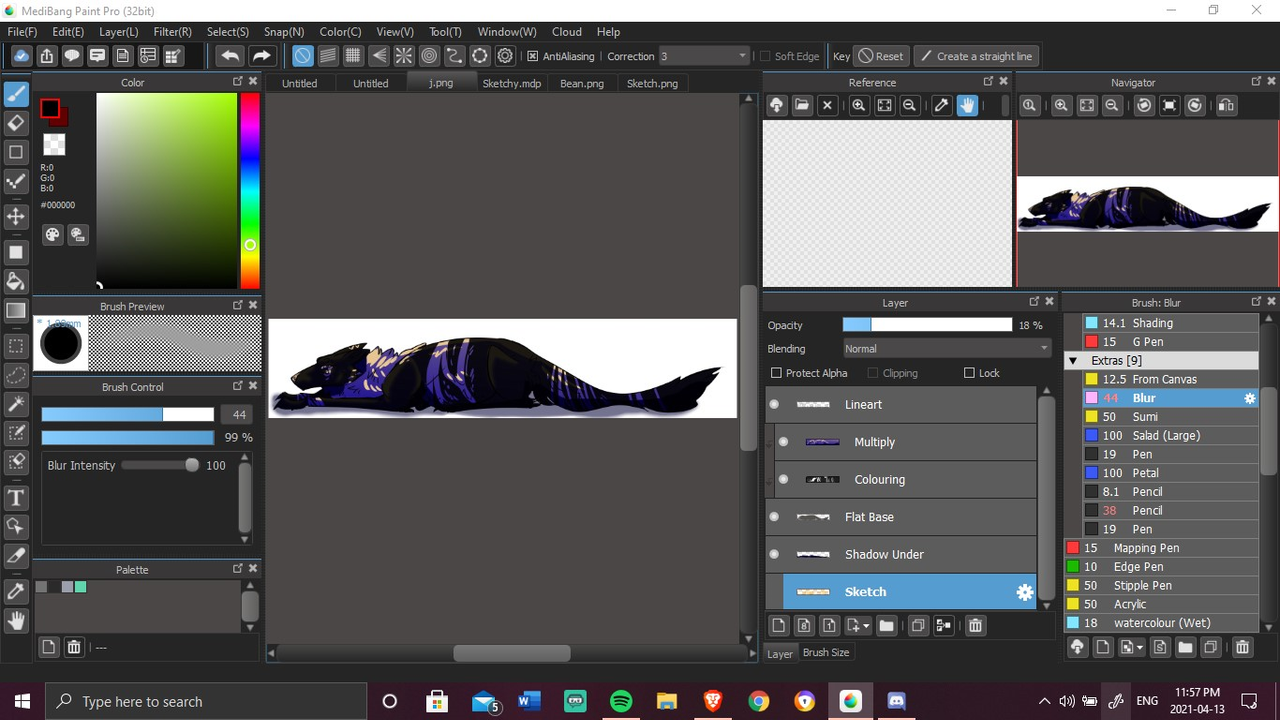Switch to the Bean.png tab
This screenshot has height=720, width=1280.
[582, 83]
